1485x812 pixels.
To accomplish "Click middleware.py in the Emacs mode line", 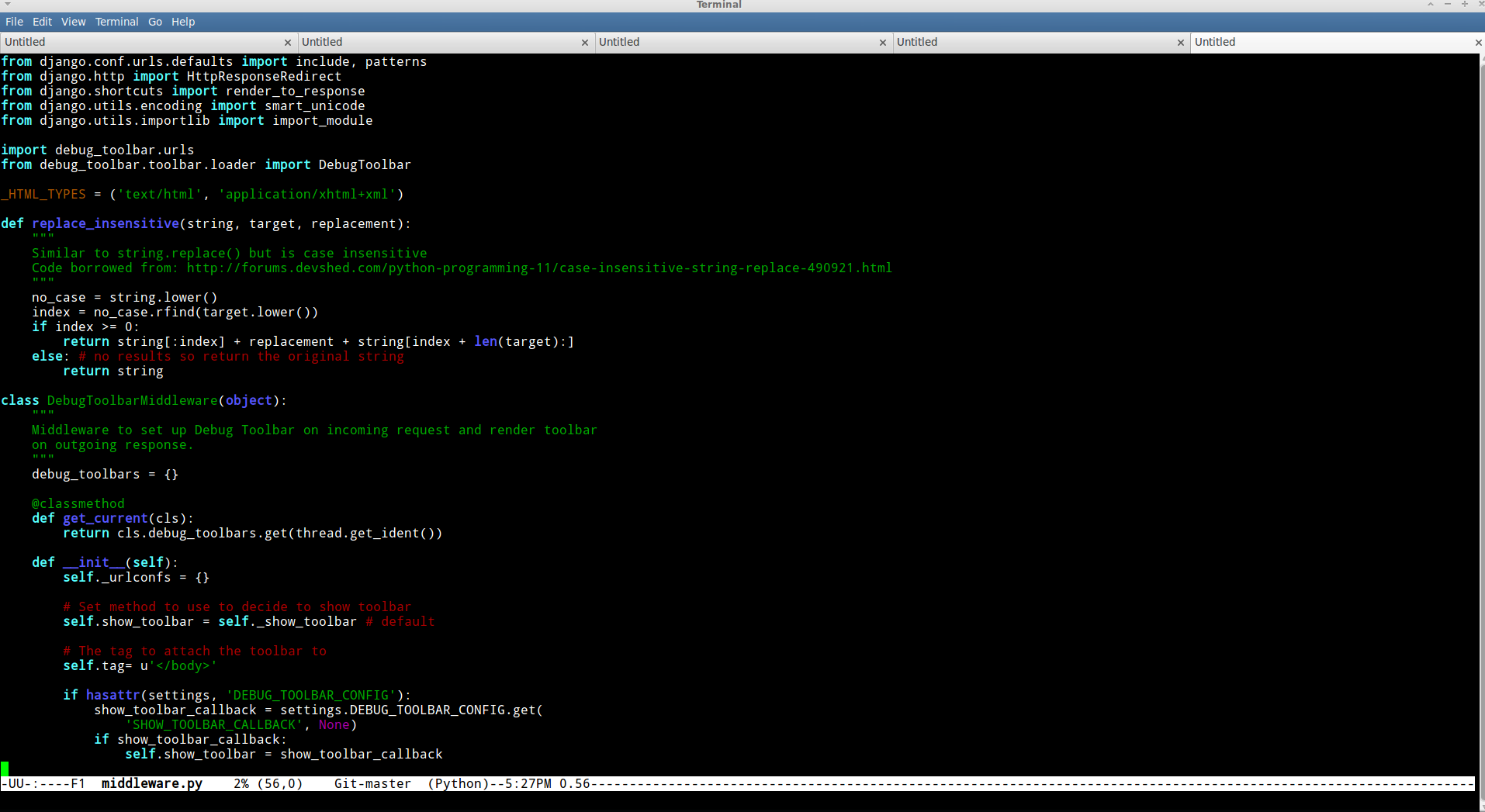I will coord(151,783).
